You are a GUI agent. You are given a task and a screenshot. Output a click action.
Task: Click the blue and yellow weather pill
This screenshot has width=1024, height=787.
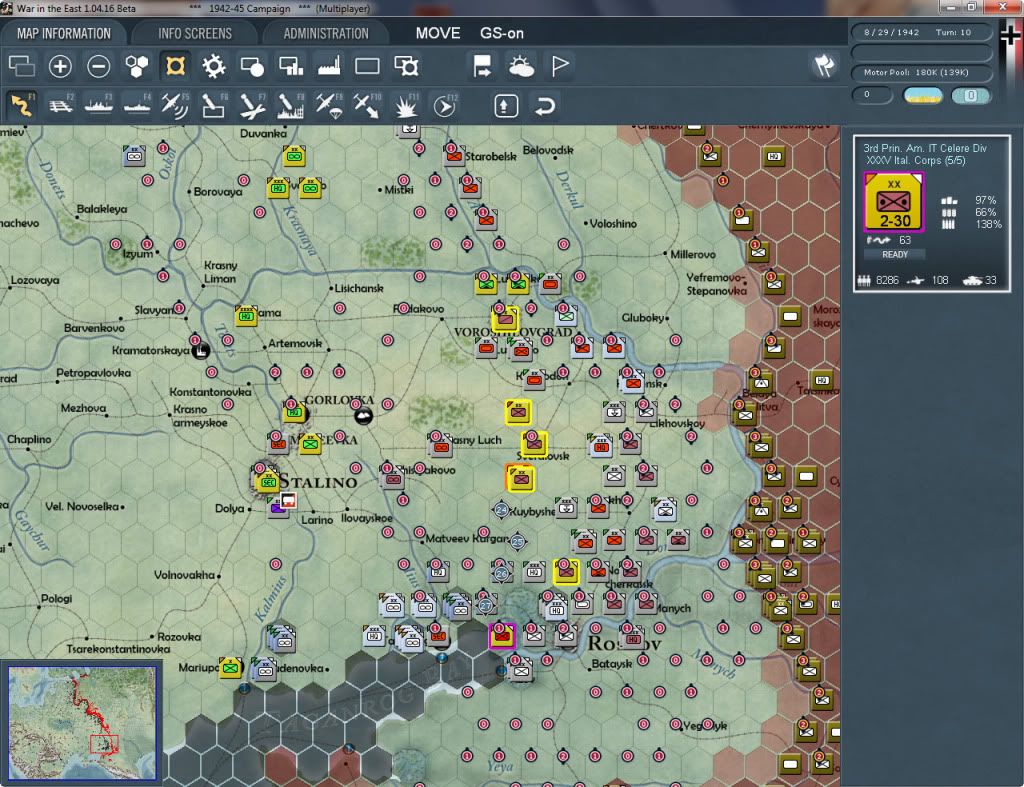click(923, 95)
